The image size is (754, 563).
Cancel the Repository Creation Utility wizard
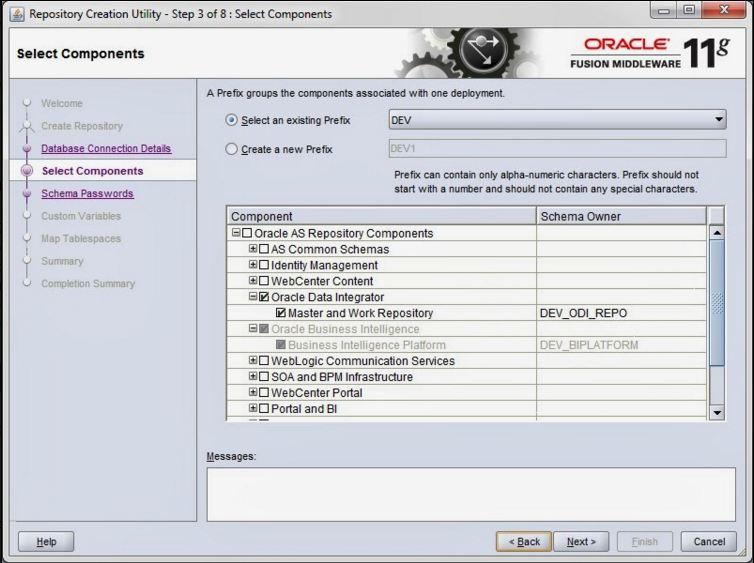point(709,541)
